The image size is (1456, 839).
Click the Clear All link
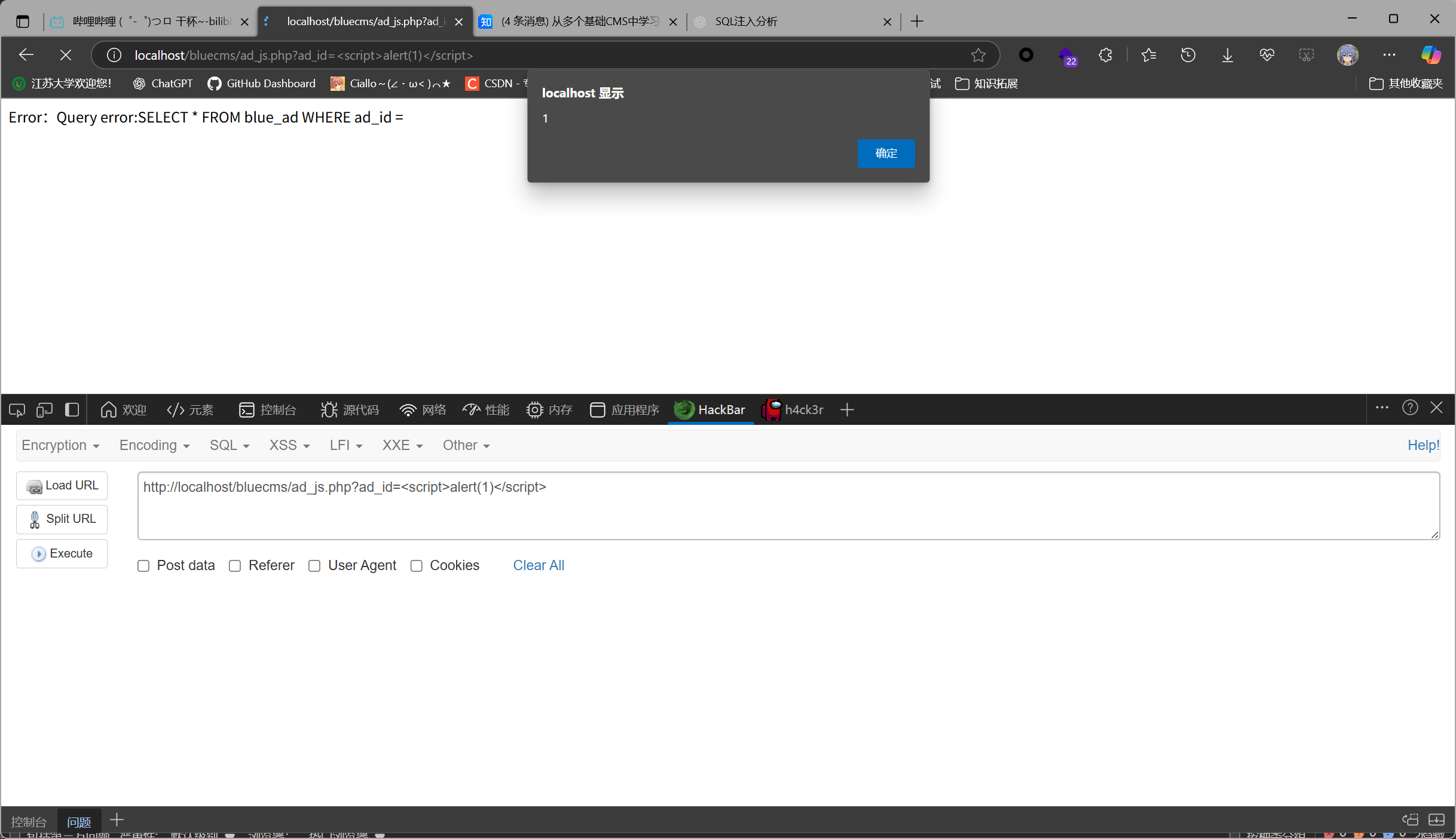click(x=539, y=565)
